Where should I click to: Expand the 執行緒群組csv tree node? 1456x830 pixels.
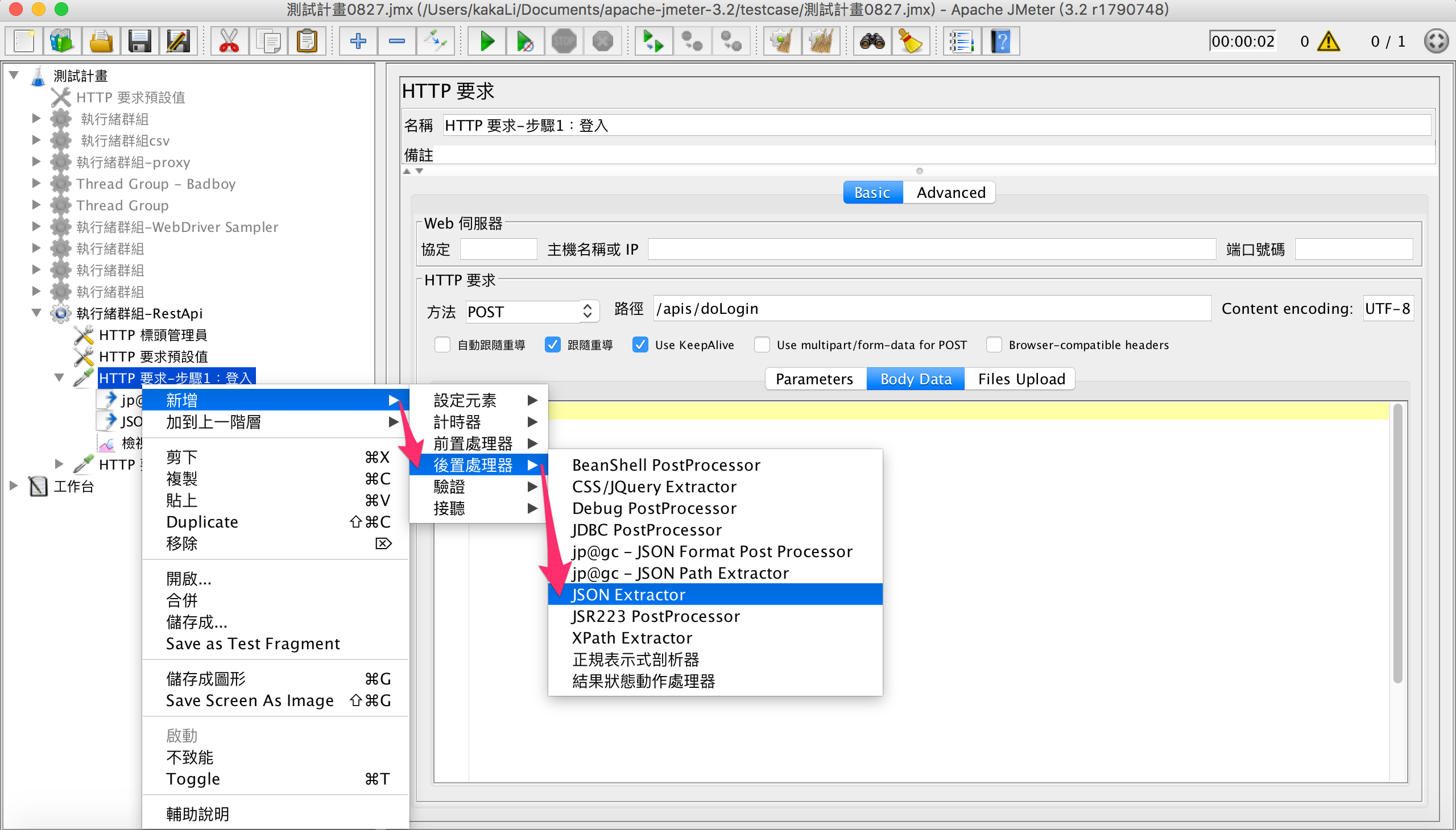[36, 140]
